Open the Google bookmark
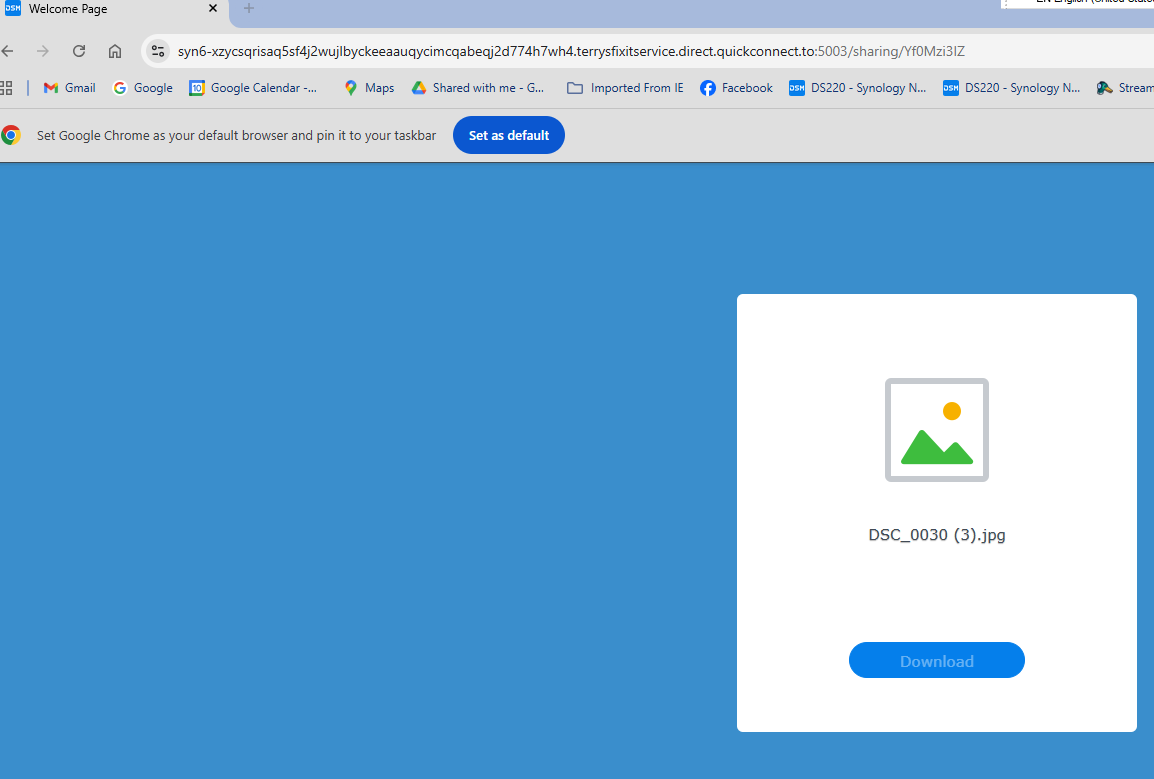 coord(142,88)
